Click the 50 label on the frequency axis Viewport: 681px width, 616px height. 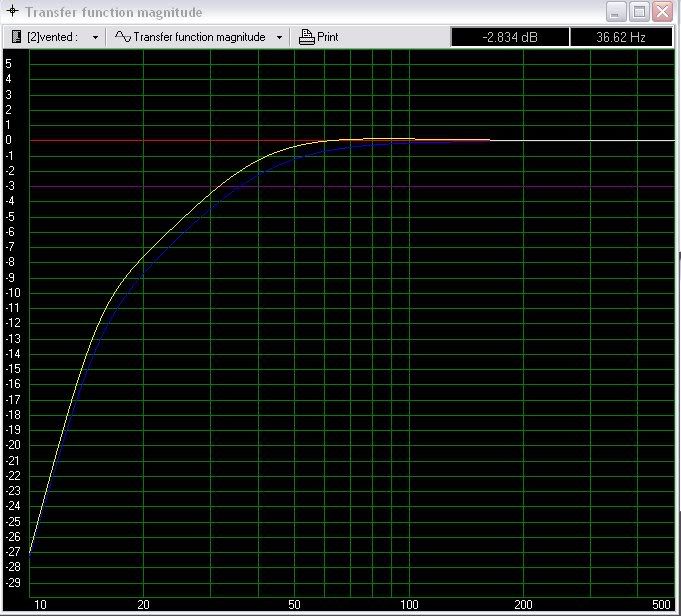click(294, 604)
